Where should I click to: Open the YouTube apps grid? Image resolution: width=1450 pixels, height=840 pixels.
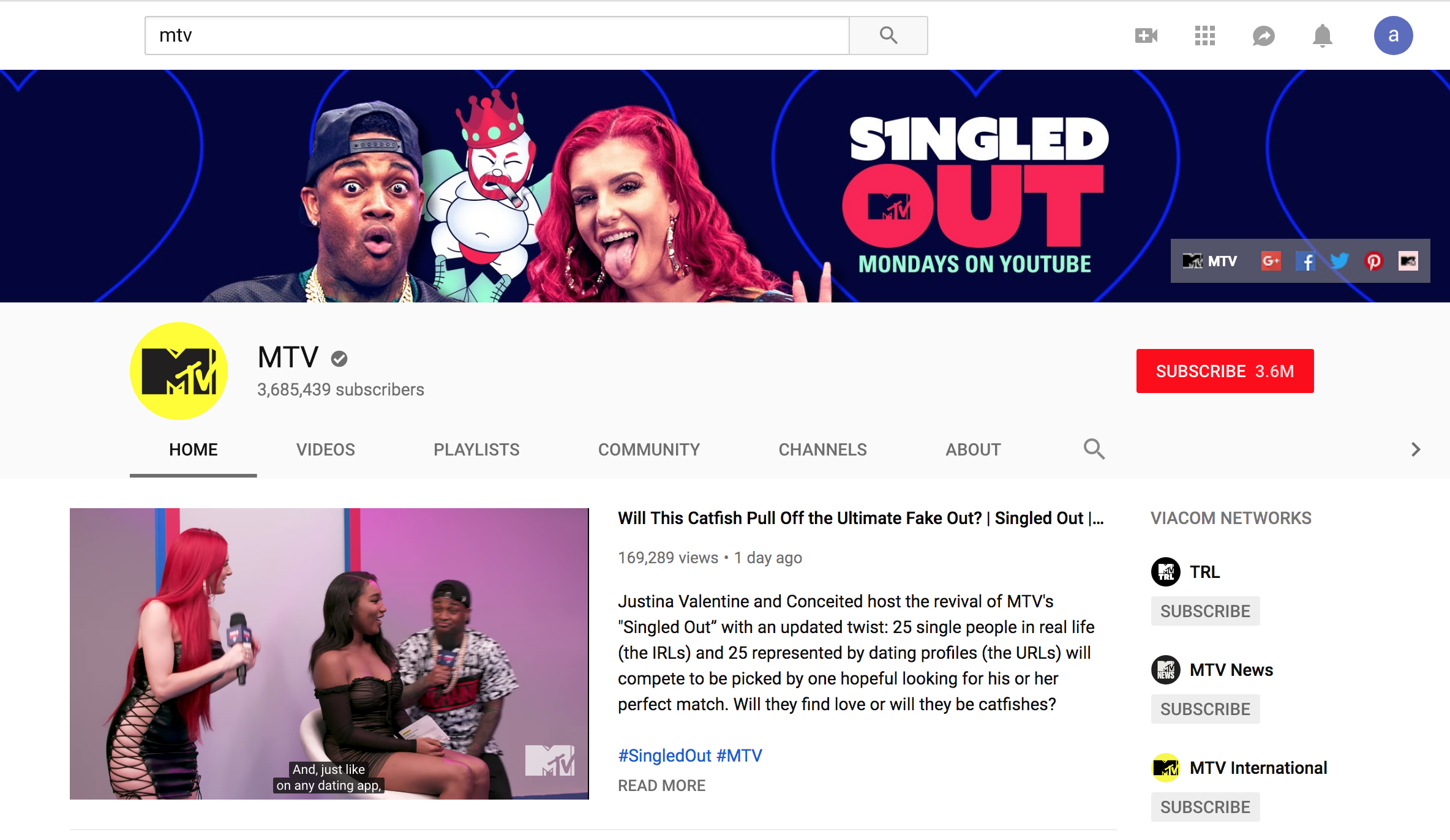1204,36
